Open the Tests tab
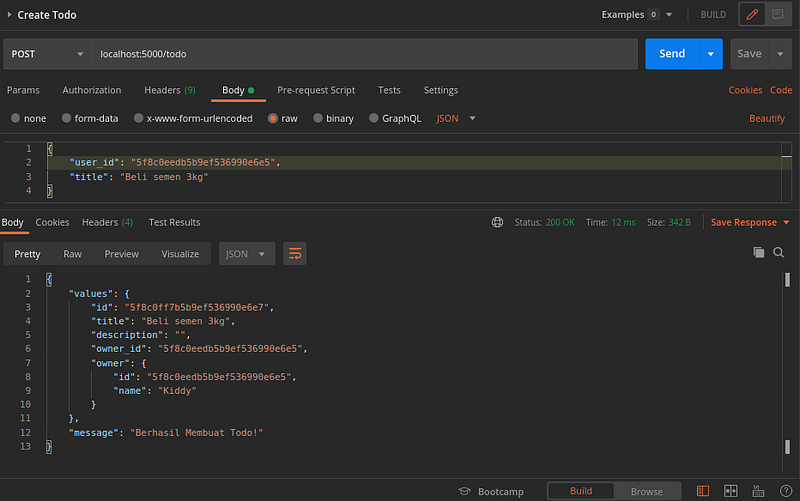The height and width of the screenshot is (501, 800). pyautogui.click(x=389, y=90)
